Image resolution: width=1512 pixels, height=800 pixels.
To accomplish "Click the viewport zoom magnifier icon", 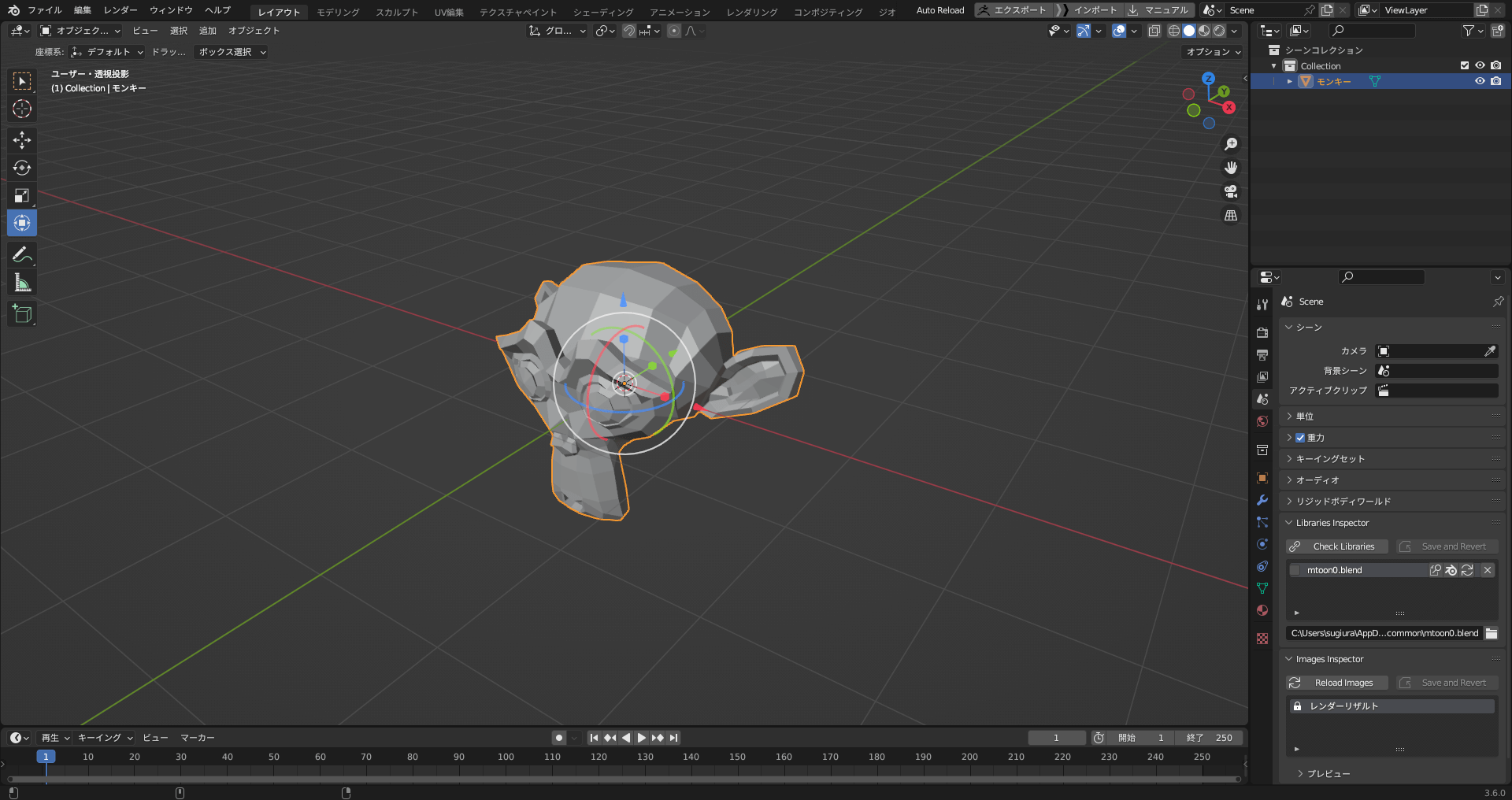I will tap(1231, 144).
